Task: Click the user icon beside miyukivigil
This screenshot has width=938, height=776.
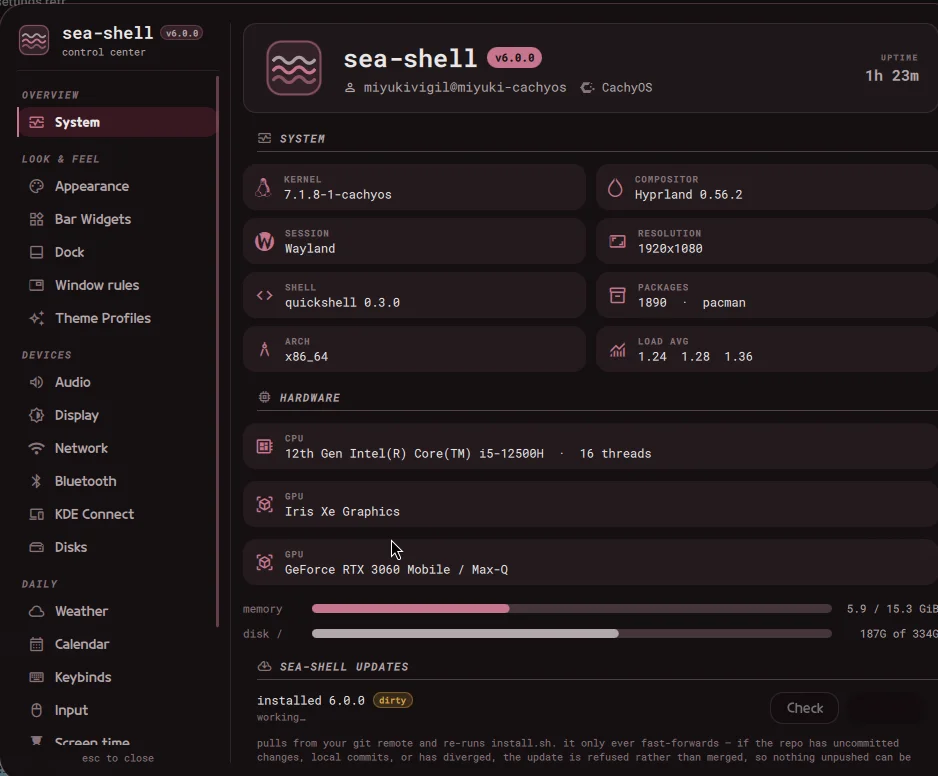Action: click(350, 87)
